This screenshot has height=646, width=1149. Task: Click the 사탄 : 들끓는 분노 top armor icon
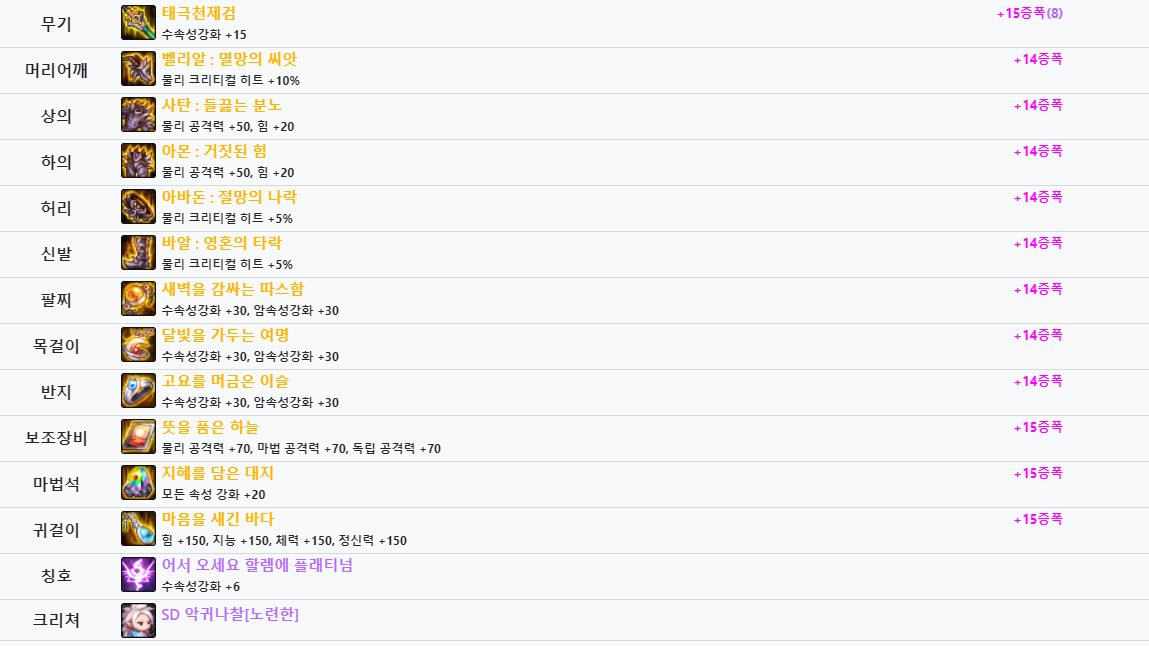click(x=138, y=115)
